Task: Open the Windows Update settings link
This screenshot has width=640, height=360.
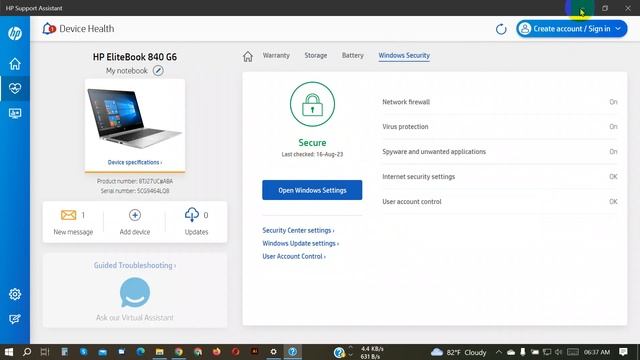Action: coord(300,243)
